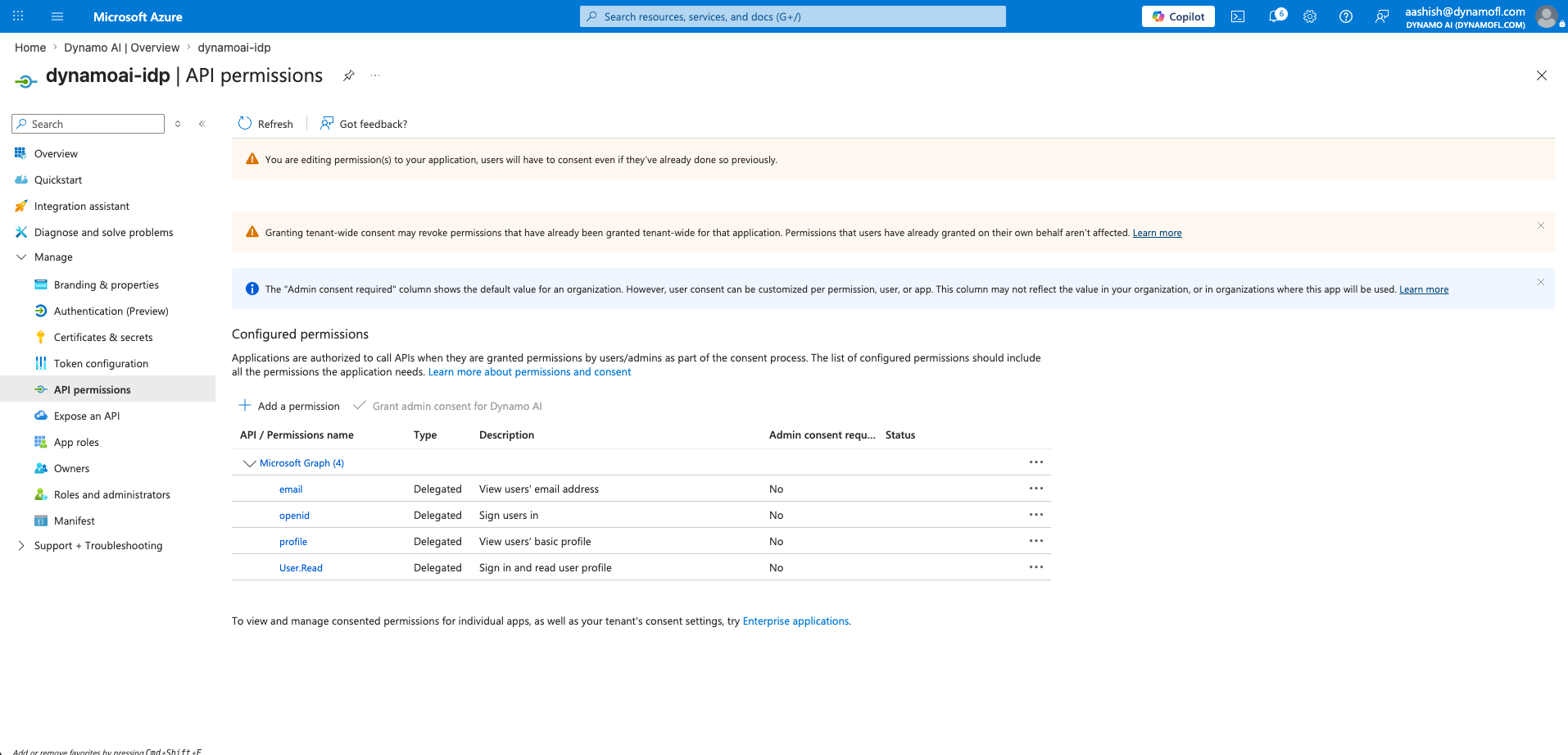Open portal settings gear
Viewport: 1568px width, 755px height.
point(1310,16)
